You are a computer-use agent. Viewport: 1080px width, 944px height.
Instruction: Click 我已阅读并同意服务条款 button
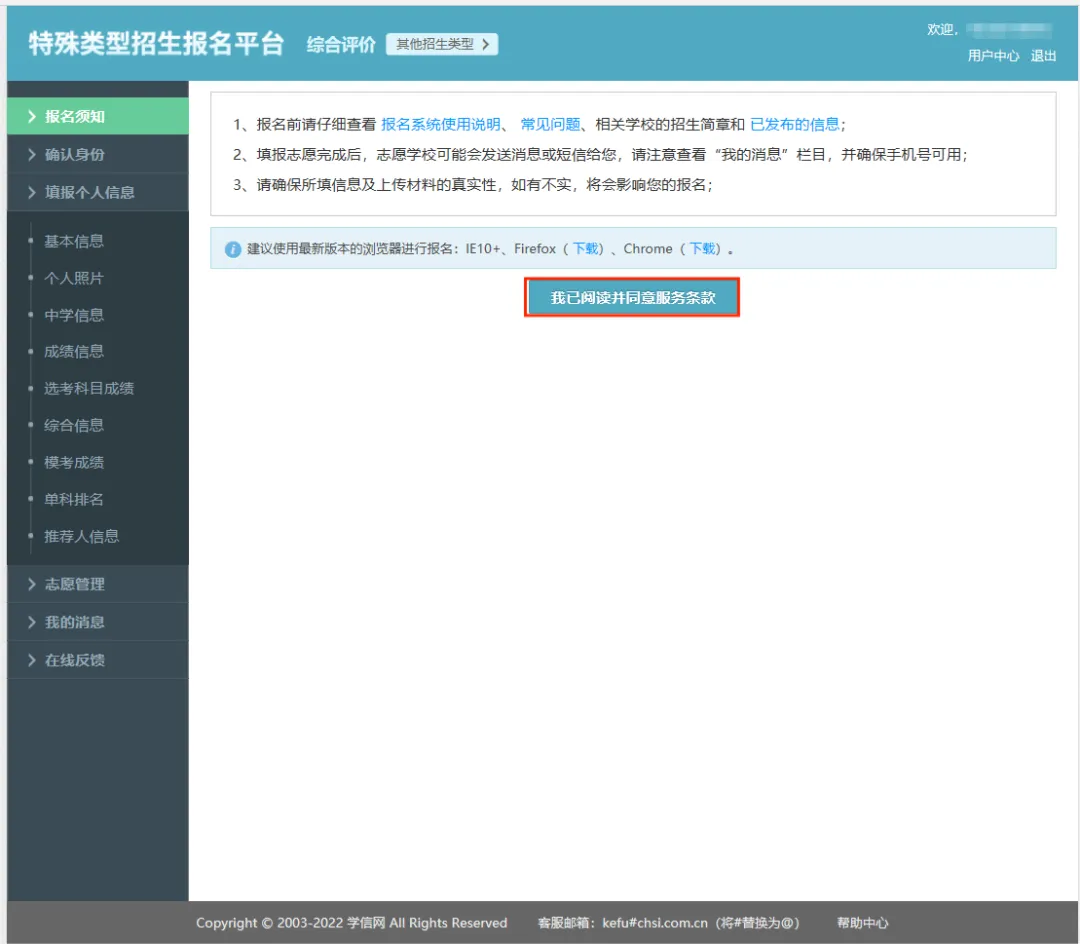[632, 298]
